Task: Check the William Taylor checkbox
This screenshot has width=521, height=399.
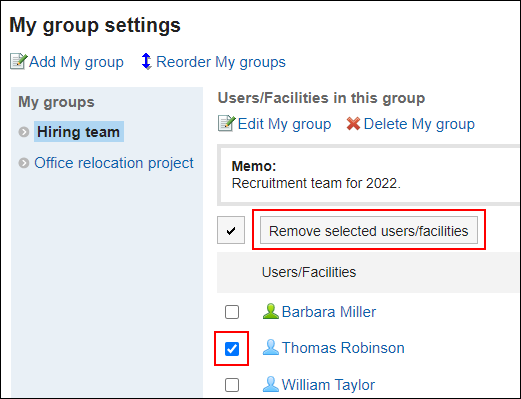Action: point(232,385)
